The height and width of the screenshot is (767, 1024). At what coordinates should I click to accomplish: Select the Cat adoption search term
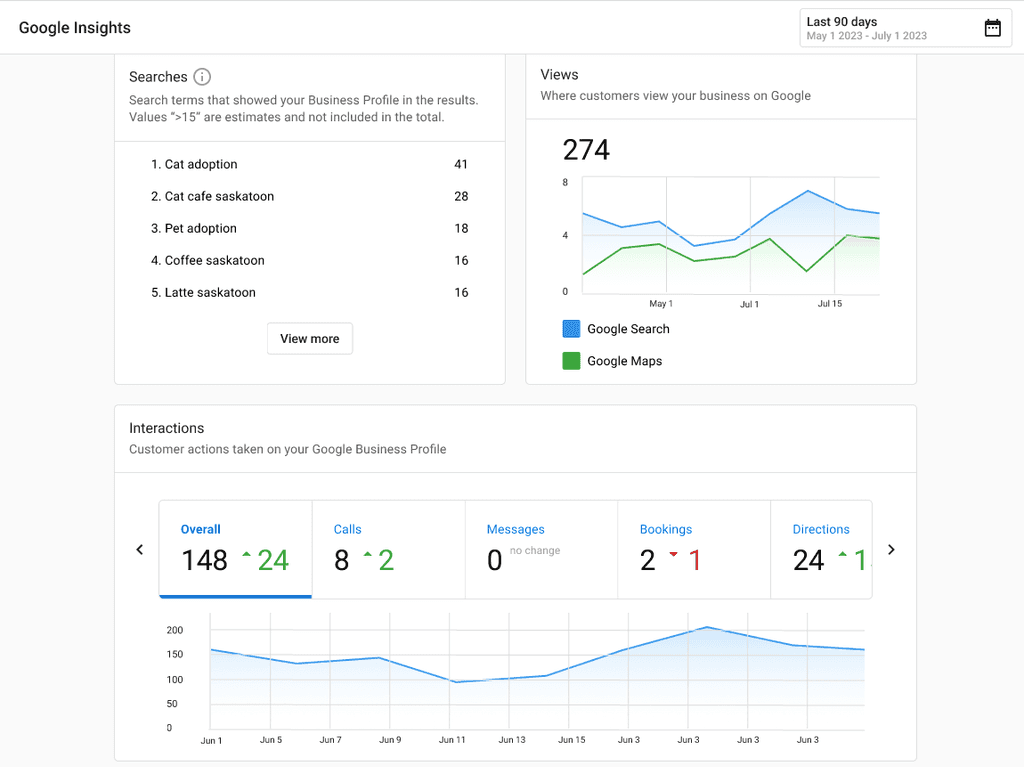(x=200, y=164)
